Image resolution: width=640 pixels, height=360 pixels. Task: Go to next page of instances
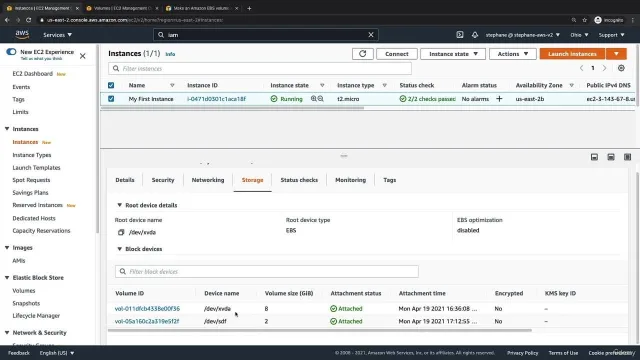pyautogui.click(x=604, y=68)
